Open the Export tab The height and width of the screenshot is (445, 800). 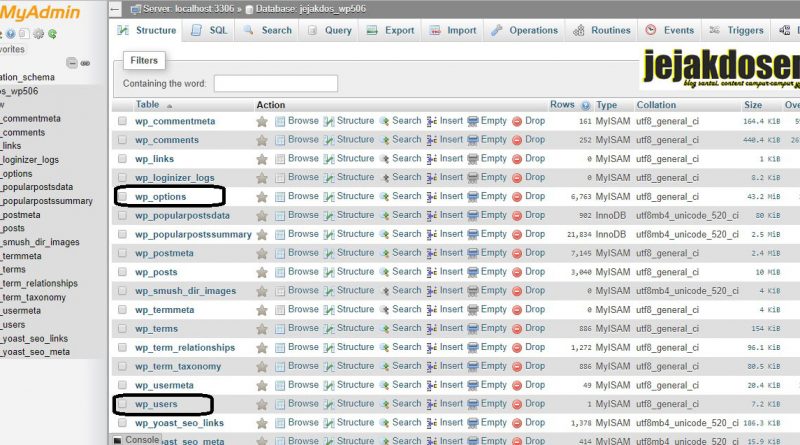point(391,31)
